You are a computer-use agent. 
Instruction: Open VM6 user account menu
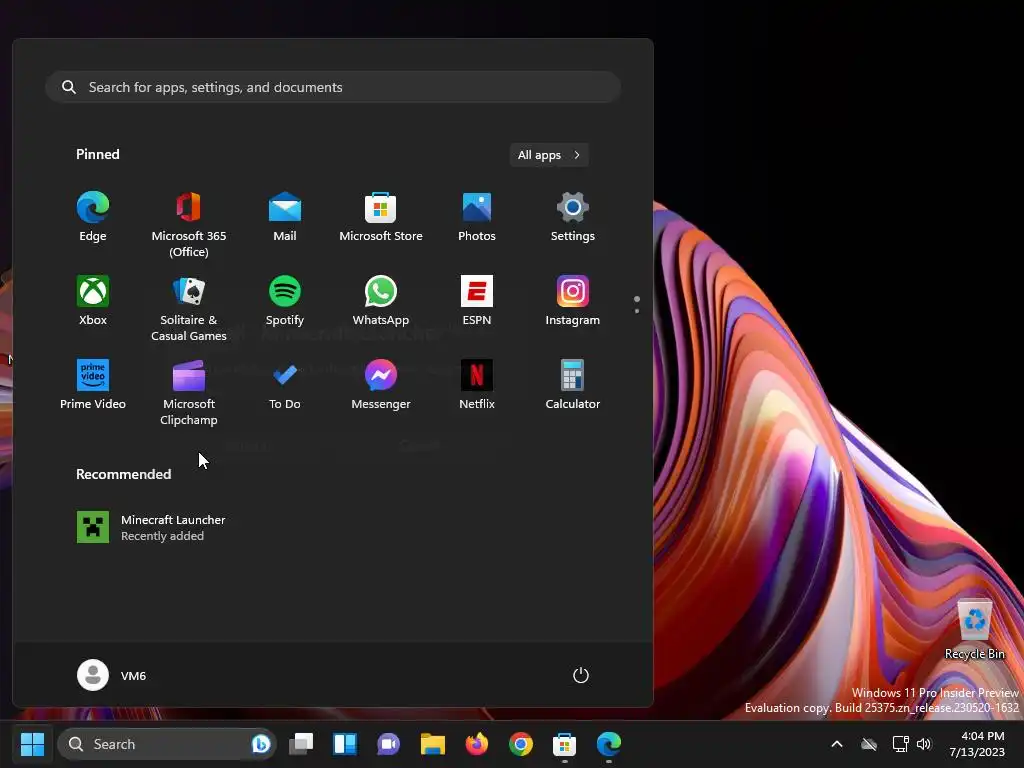112,675
